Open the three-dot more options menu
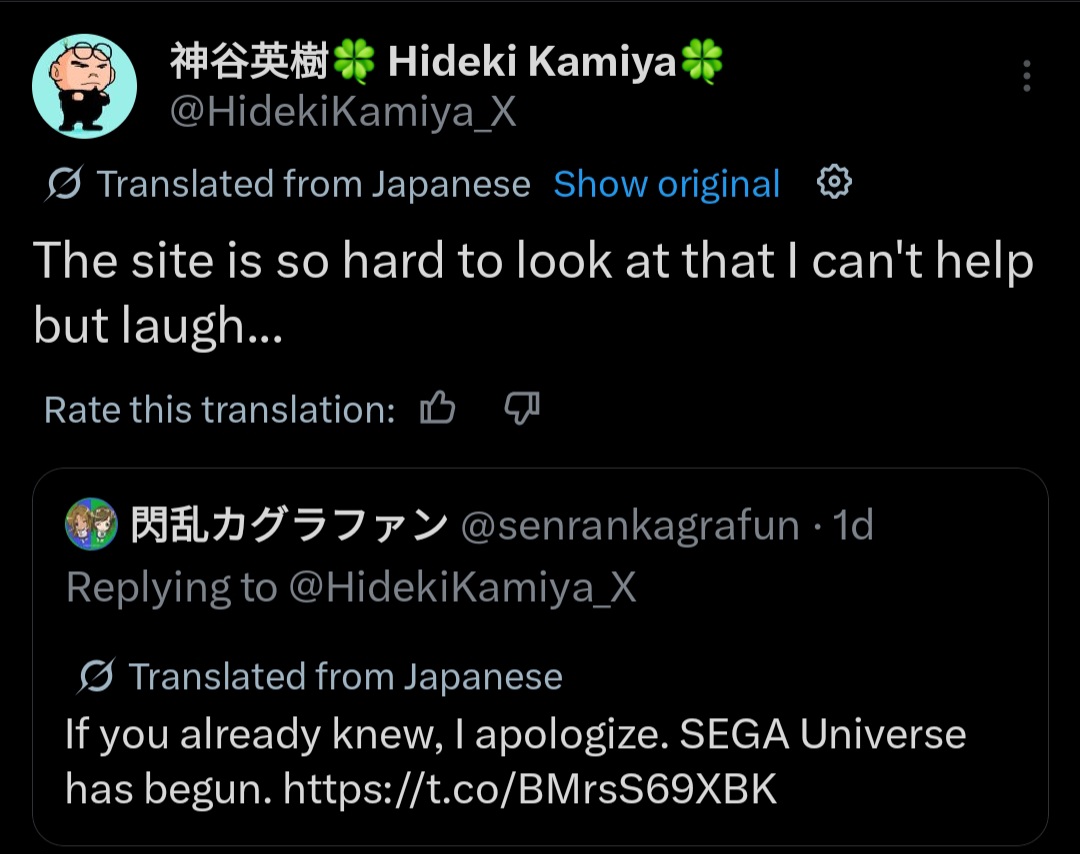Viewport: 1080px width, 854px height. pyautogui.click(x=1026, y=76)
